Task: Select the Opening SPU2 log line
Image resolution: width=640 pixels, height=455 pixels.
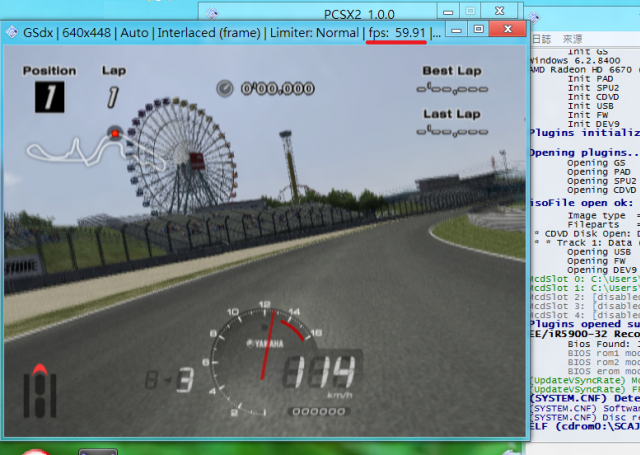Action: tap(602, 181)
